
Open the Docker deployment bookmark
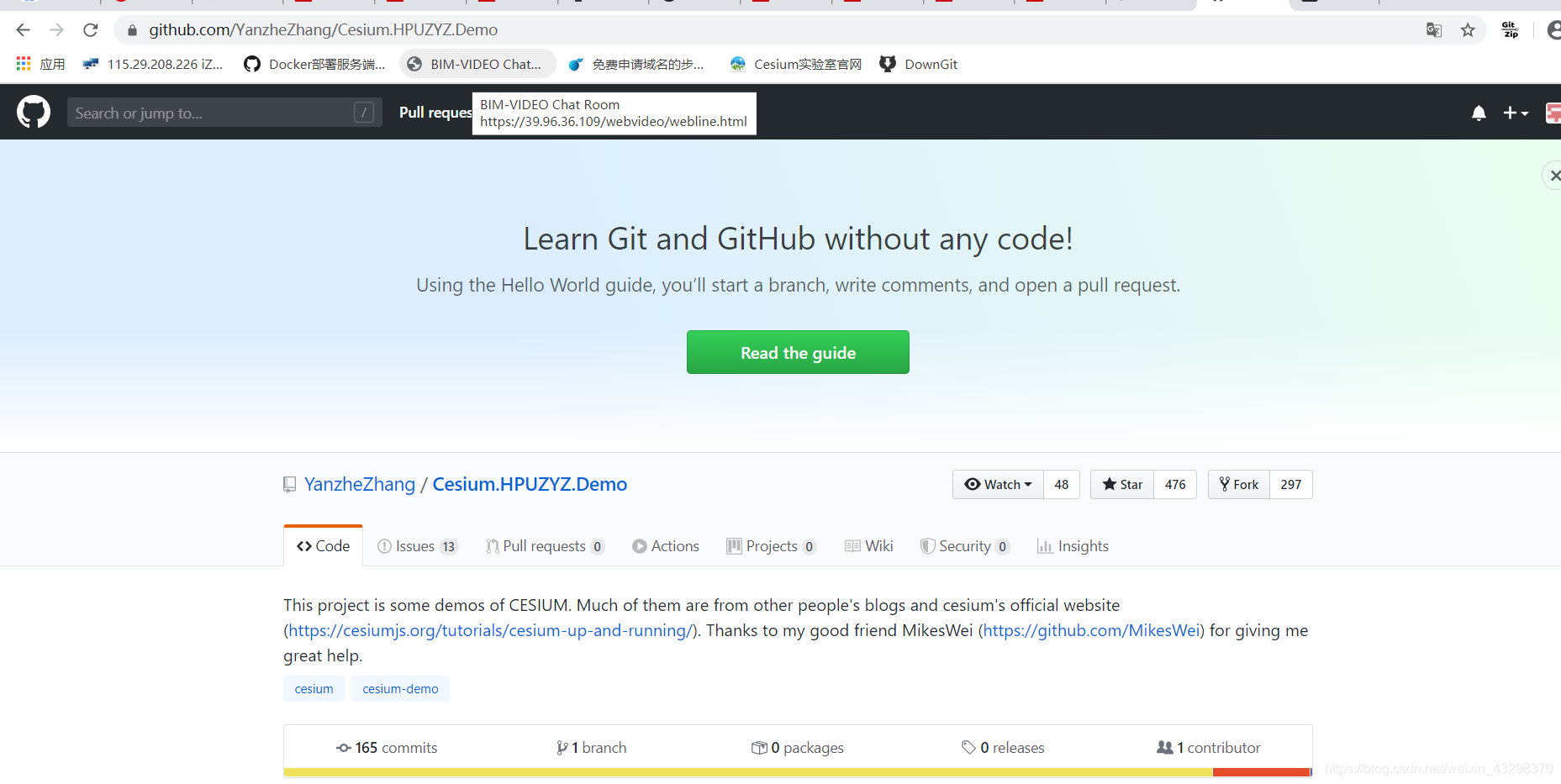(x=314, y=64)
